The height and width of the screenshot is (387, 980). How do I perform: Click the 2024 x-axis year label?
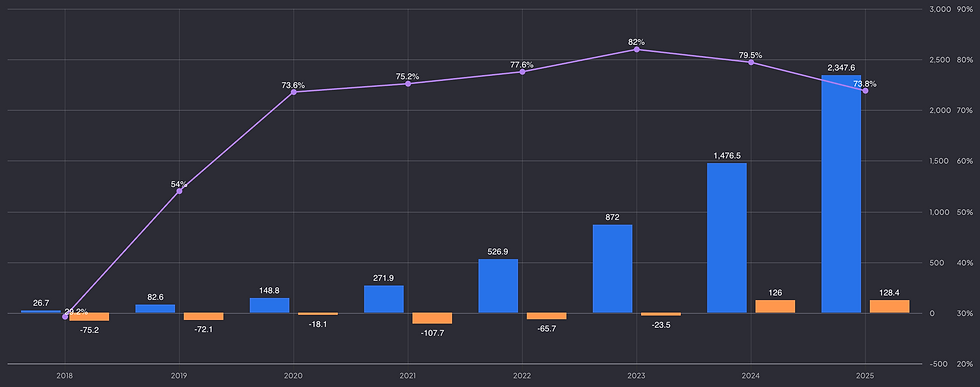point(751,376)
